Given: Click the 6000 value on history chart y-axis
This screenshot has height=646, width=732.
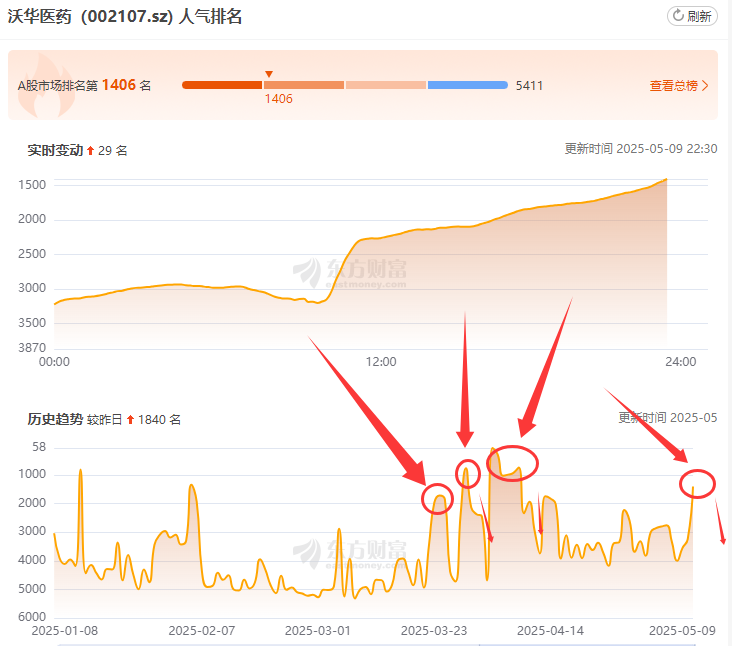Looking at the screenshot, I should pyautogui.click(x=32, y=617).
